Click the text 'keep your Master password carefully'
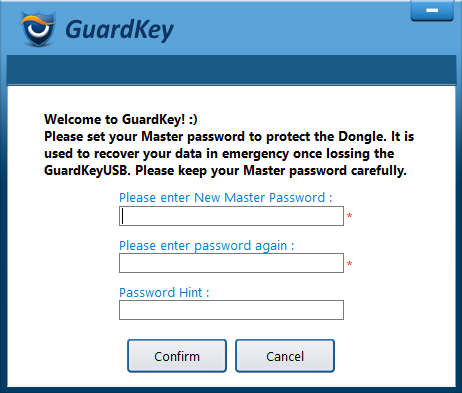The image size is (462, 393). 292,171
